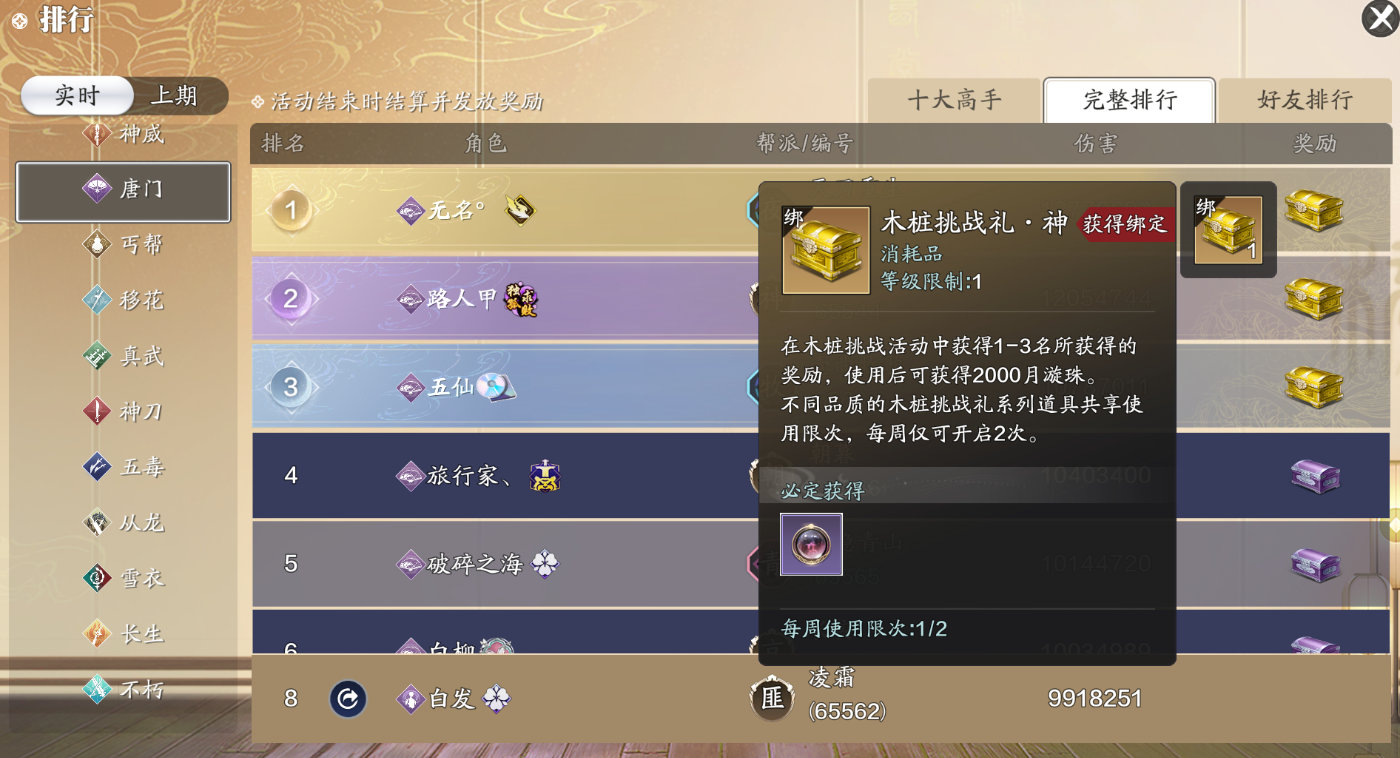Close the ranking window

1381,19
